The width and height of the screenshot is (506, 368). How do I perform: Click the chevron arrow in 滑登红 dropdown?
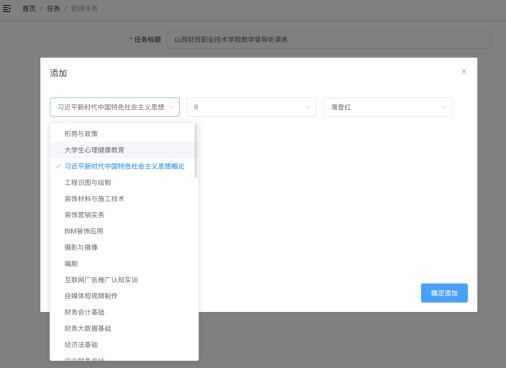point(444,107)
